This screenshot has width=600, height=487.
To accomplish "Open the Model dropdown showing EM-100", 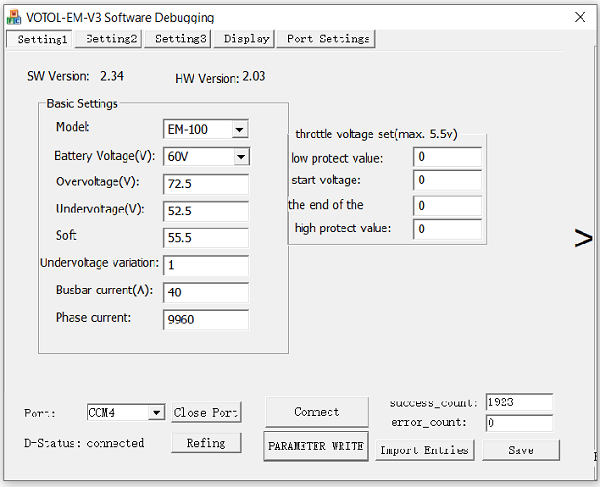I will tap(239, 130).
